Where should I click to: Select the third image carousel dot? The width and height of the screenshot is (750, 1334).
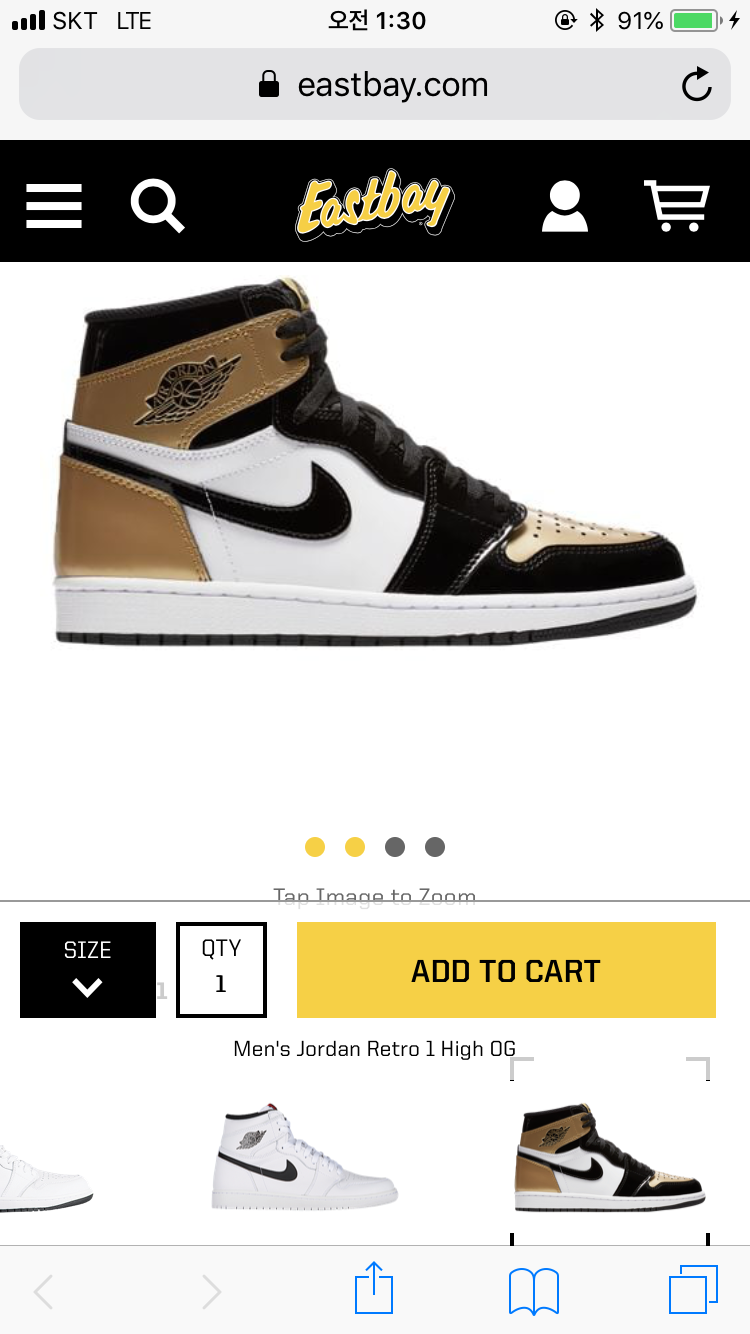(395, 847)
